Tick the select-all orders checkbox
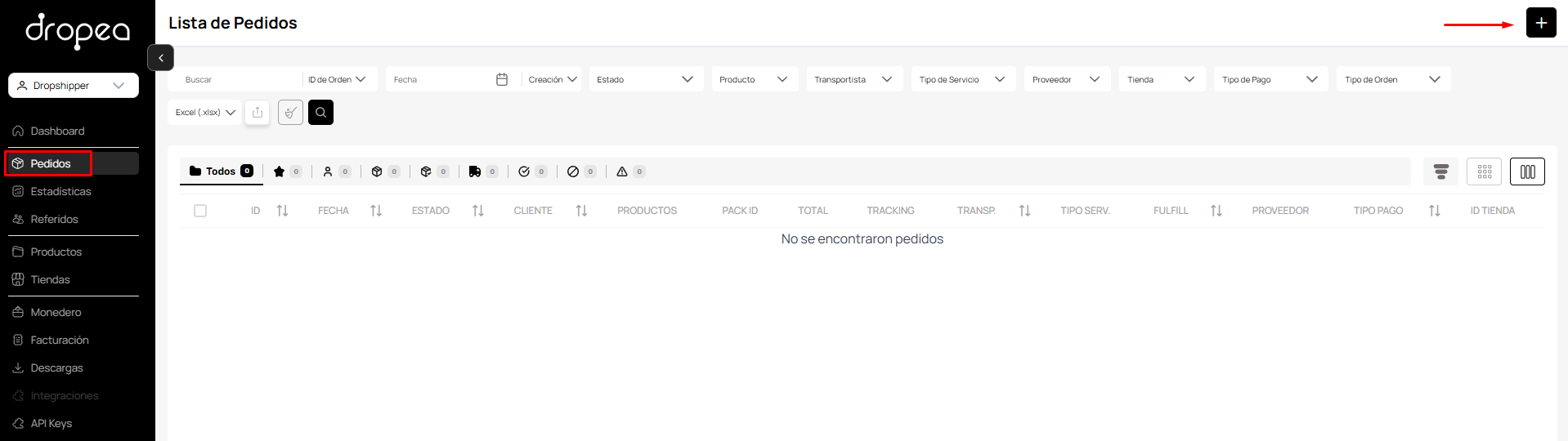The image size is (1568, 441). tap(200, 211)
